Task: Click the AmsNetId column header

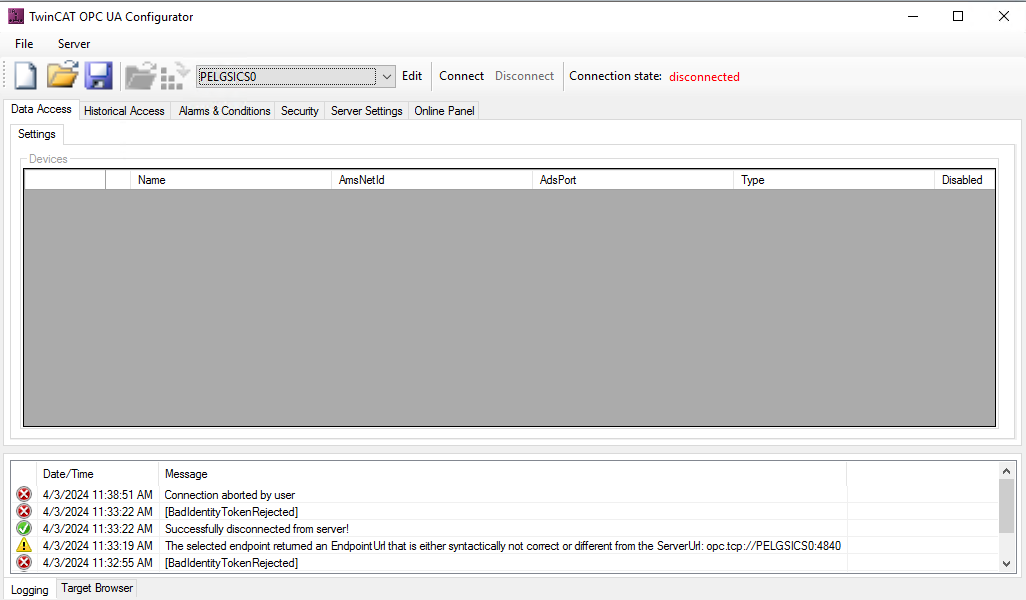Action: click(362, 180)
